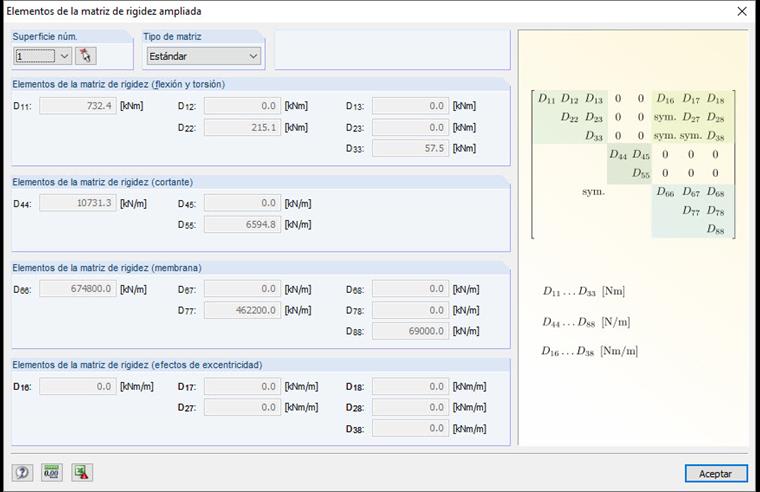This screenshot has height=492, width=760.
Task: Select the D22 stiffness field
Action: coord(242,127)
